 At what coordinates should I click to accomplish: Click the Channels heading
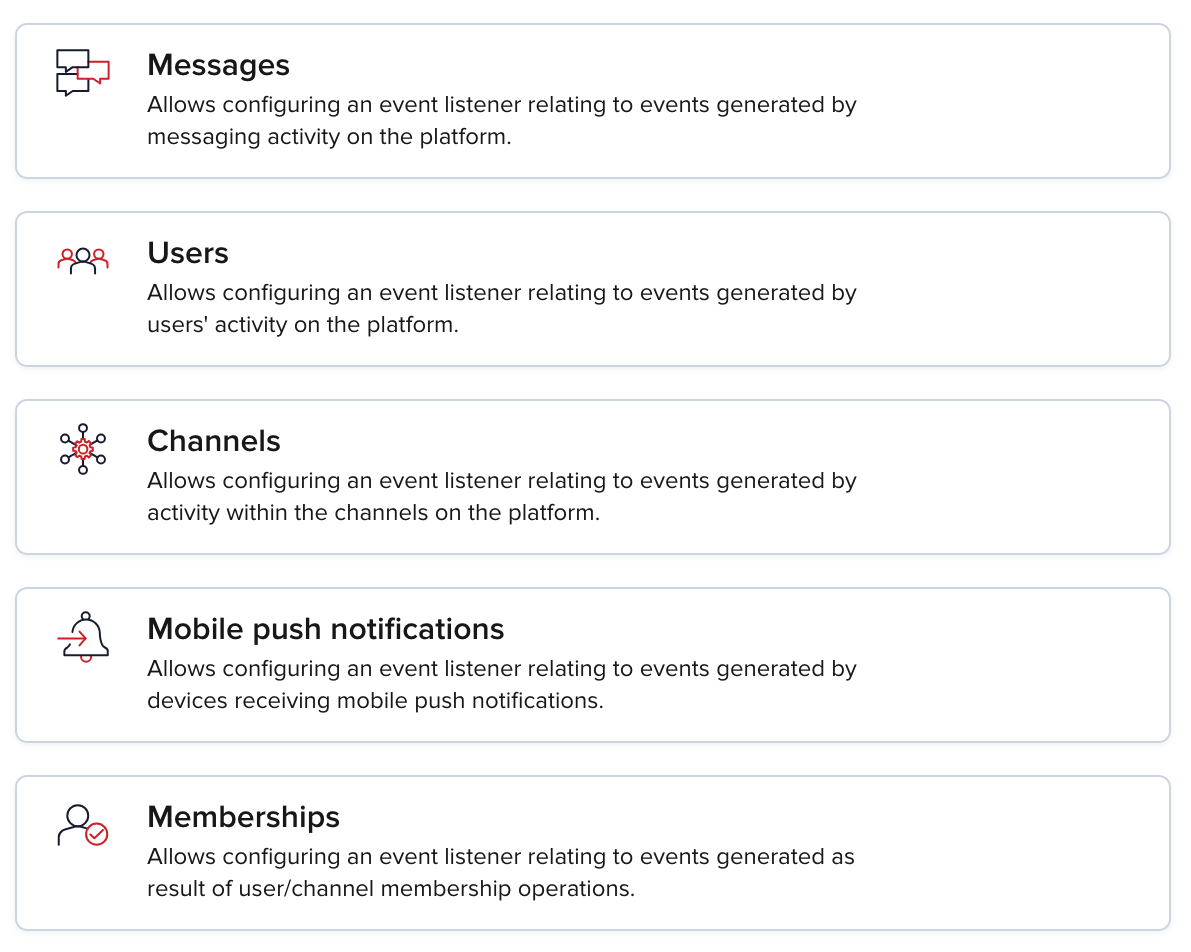coord(213,440)
